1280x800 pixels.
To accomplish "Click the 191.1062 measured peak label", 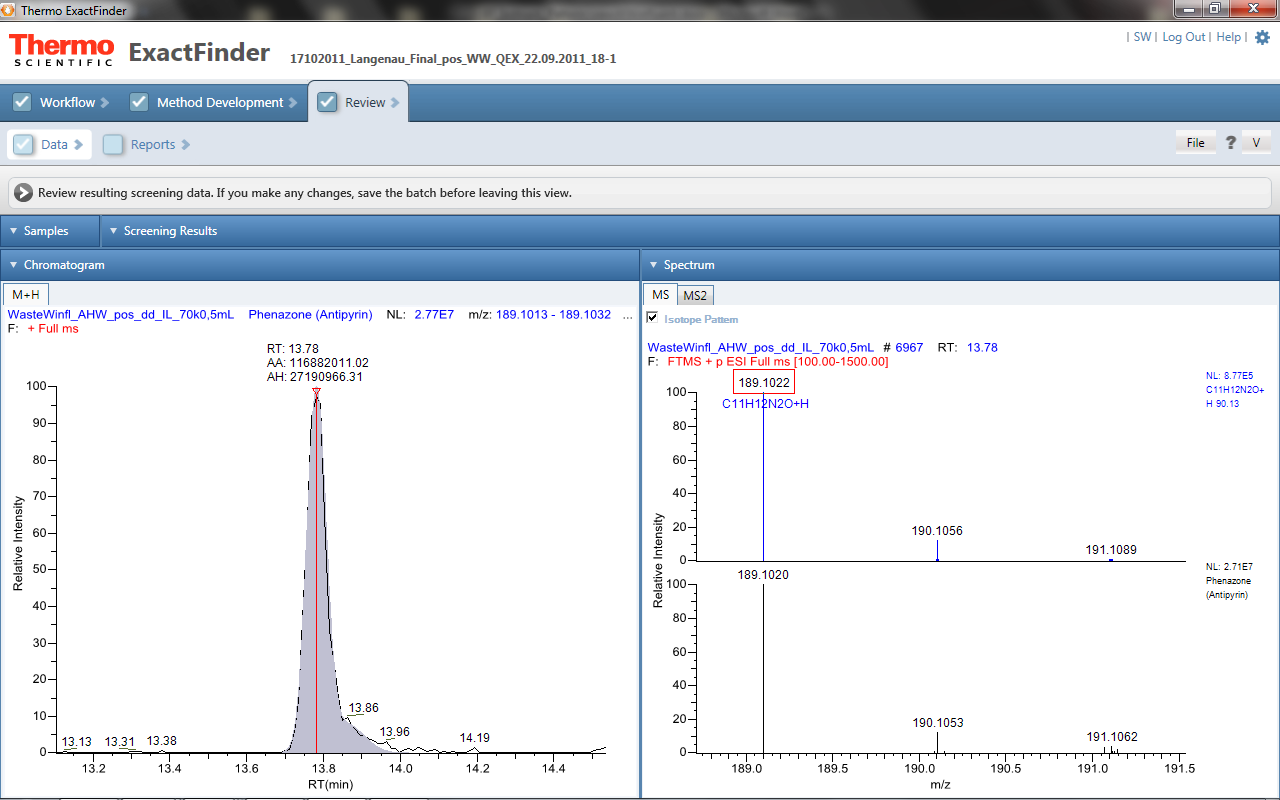I will 1112,737.
